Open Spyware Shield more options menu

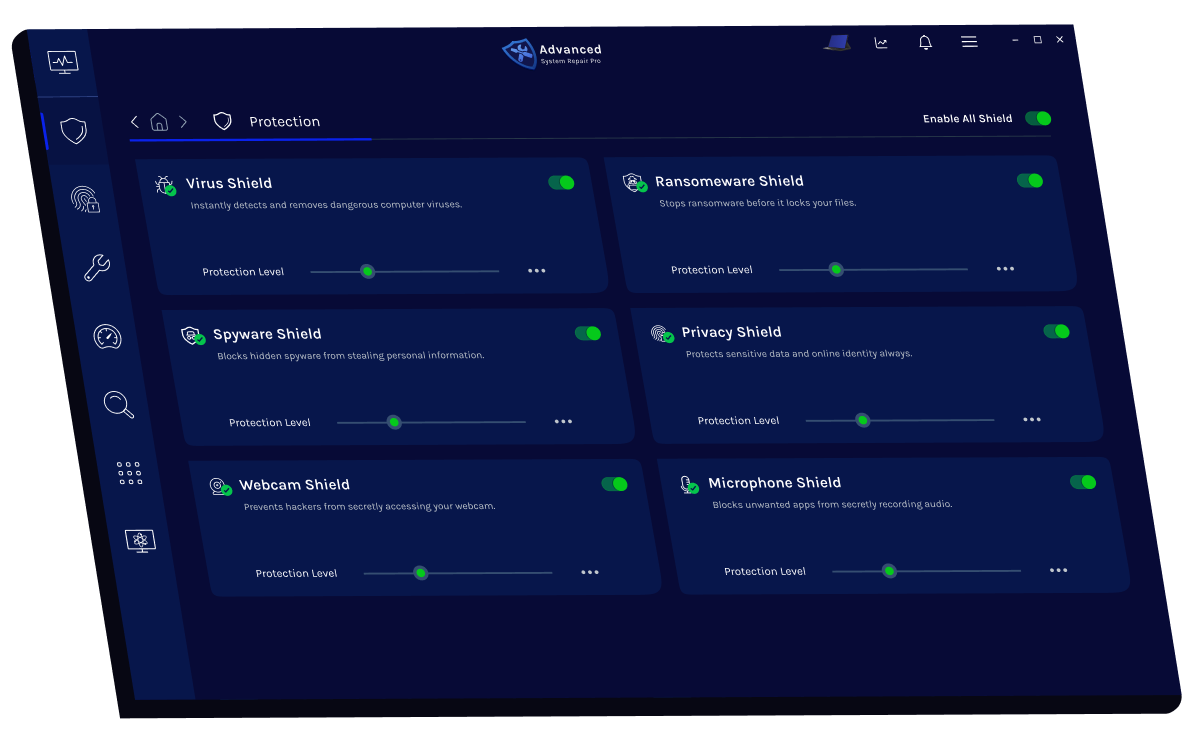click(563, 422)
